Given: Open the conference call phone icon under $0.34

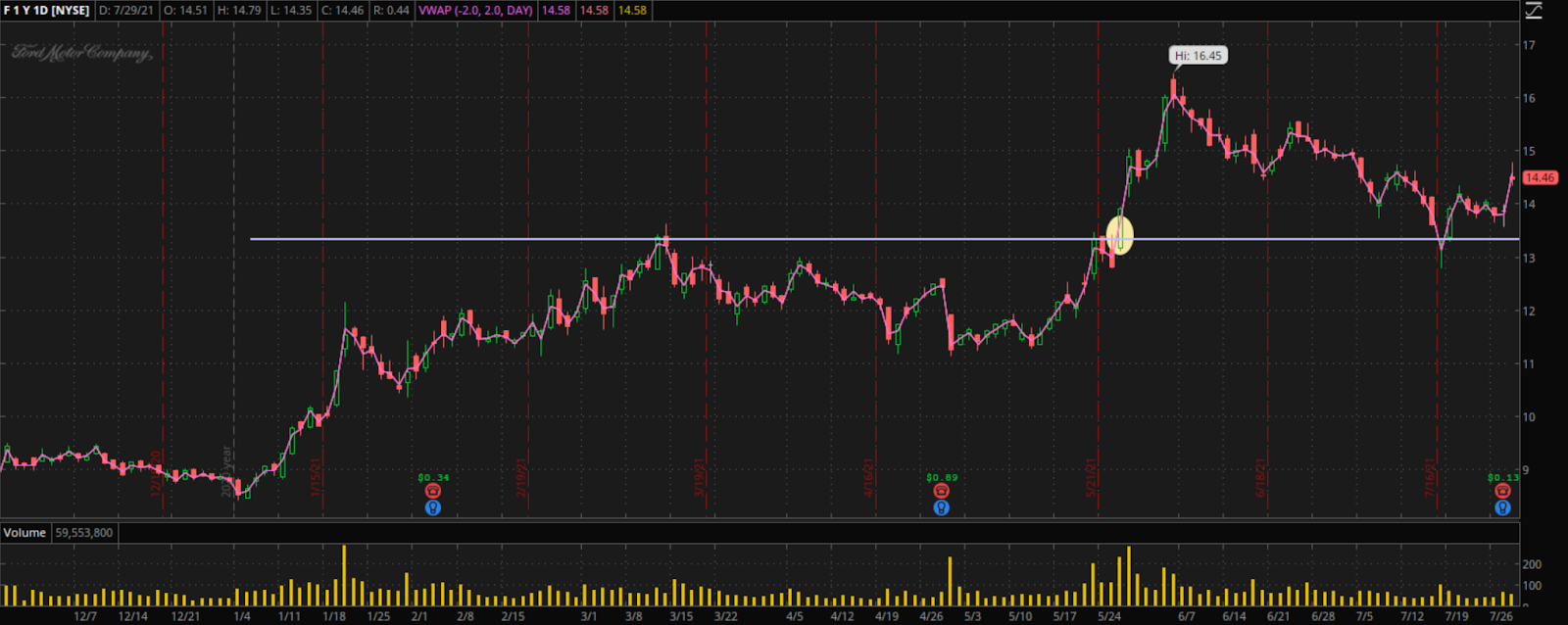Looking at the screenshot, I should [x=433, y=492].
